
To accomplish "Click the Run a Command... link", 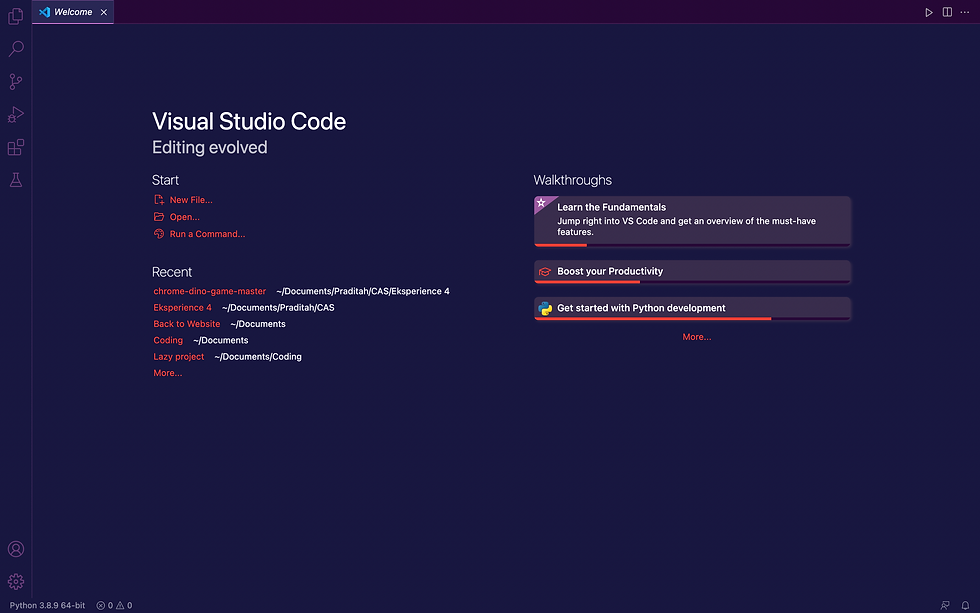I will coord(208,234).
